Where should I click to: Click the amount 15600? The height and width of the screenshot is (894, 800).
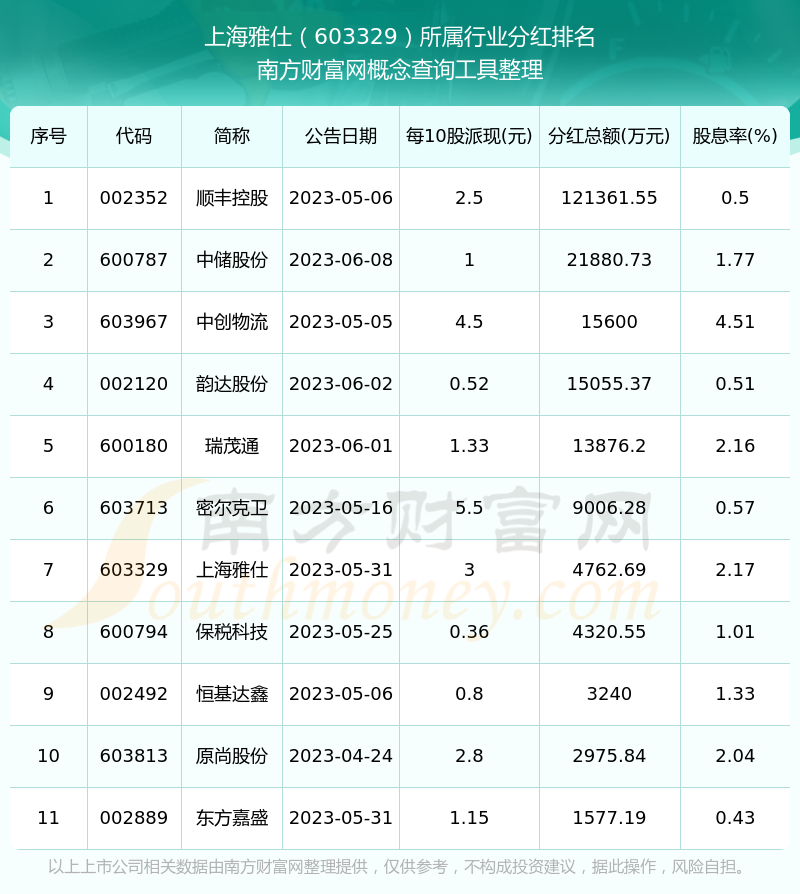pyautogui.click(x=610, y=322)
